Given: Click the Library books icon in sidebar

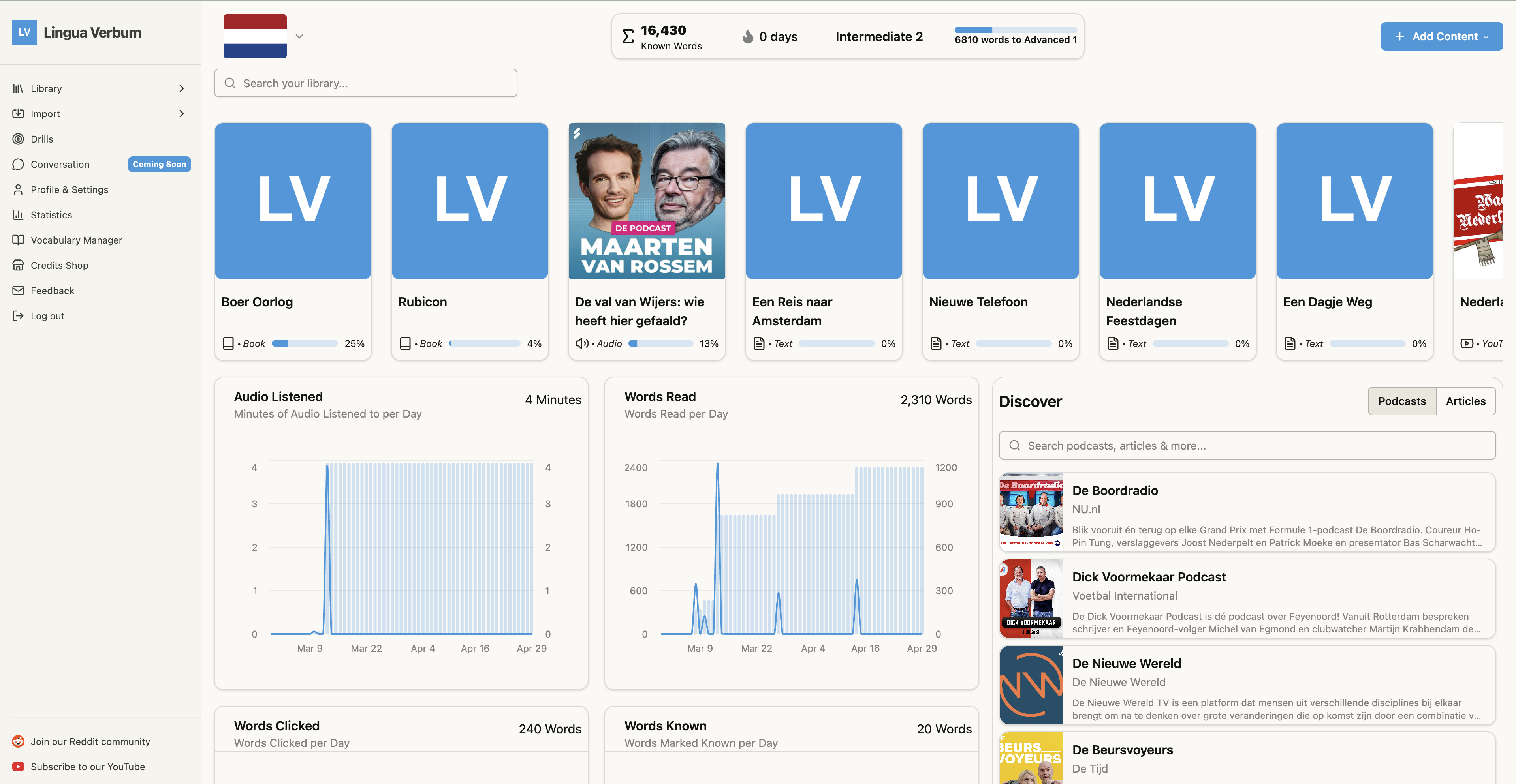Looking at the screenshot, I should coord(18,88).
